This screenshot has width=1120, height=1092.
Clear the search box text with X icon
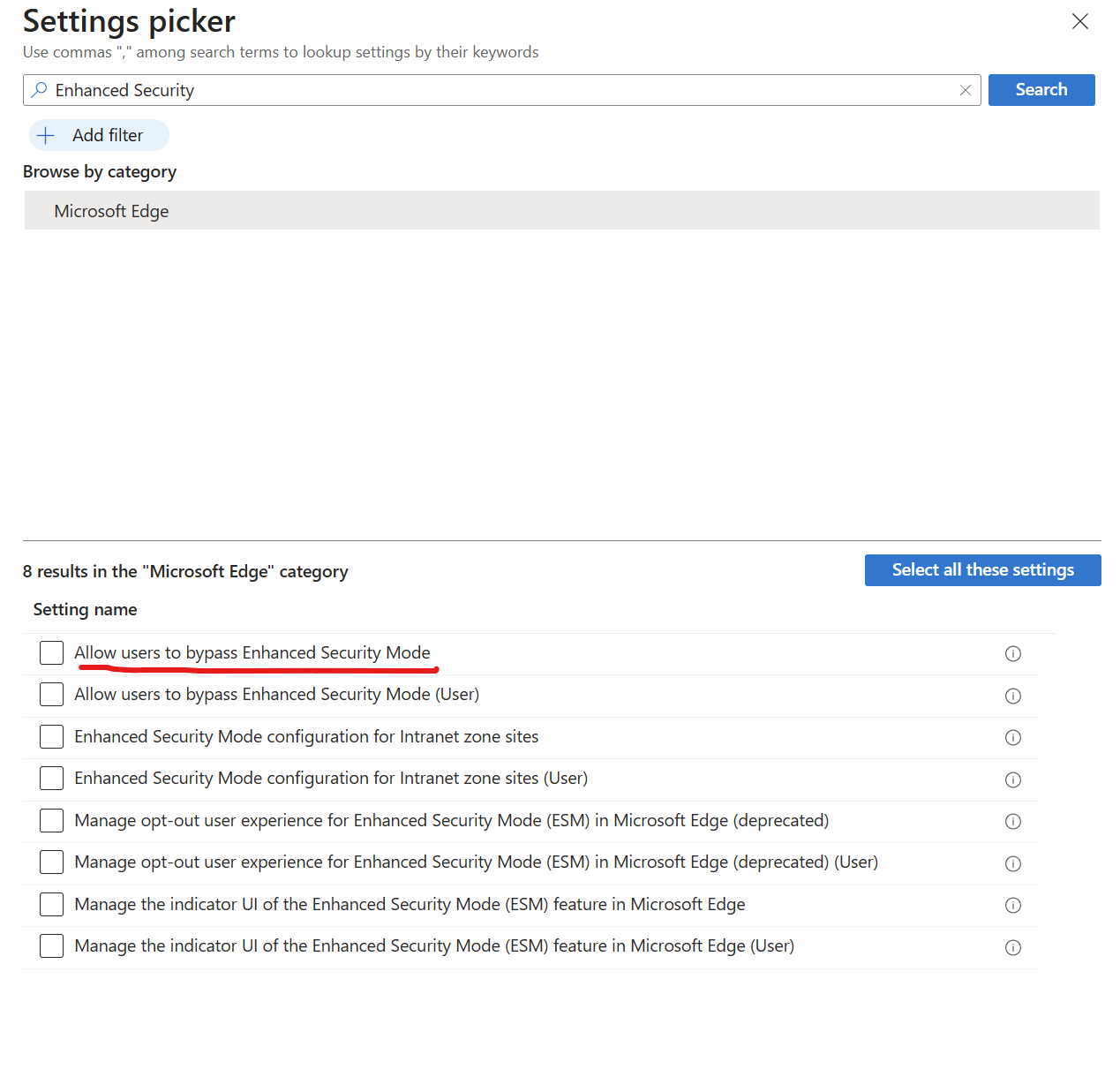[x=965, y=90]
